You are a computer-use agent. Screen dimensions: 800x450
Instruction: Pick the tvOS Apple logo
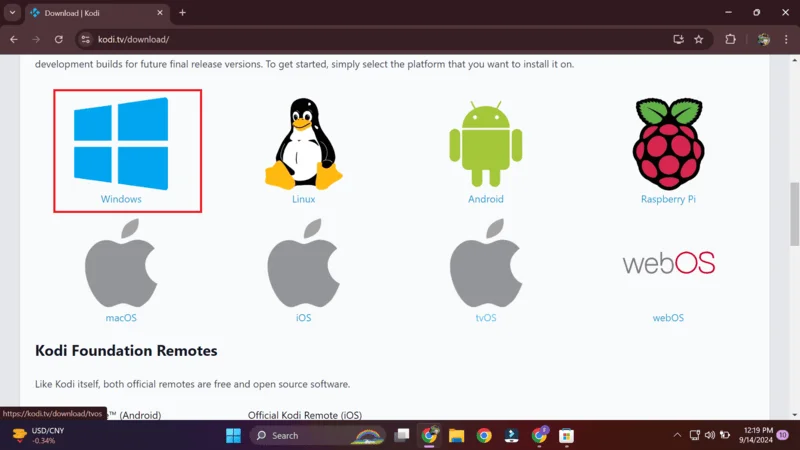point(486,263)
